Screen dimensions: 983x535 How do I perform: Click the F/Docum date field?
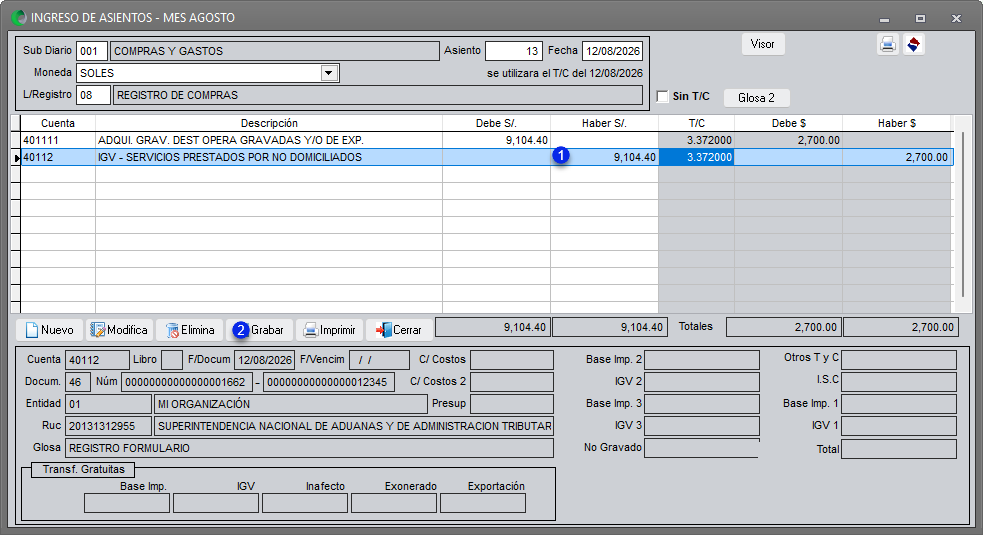[x=264, y=360]
